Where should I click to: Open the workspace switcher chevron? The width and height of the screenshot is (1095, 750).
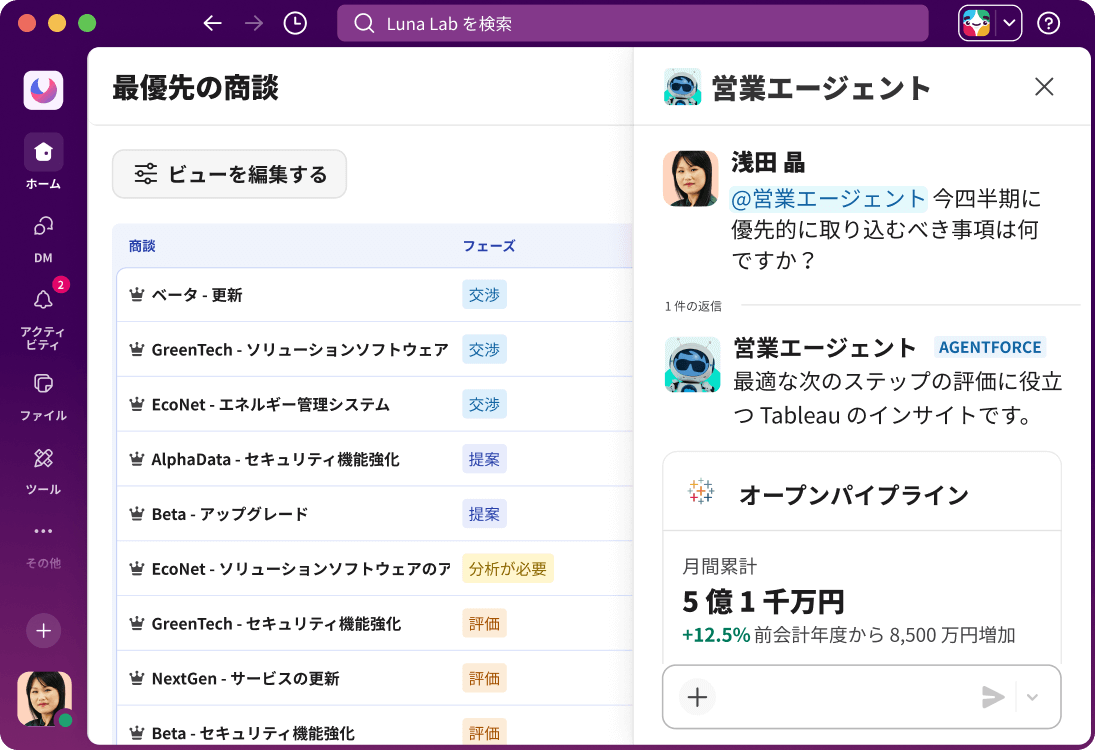1007,22
